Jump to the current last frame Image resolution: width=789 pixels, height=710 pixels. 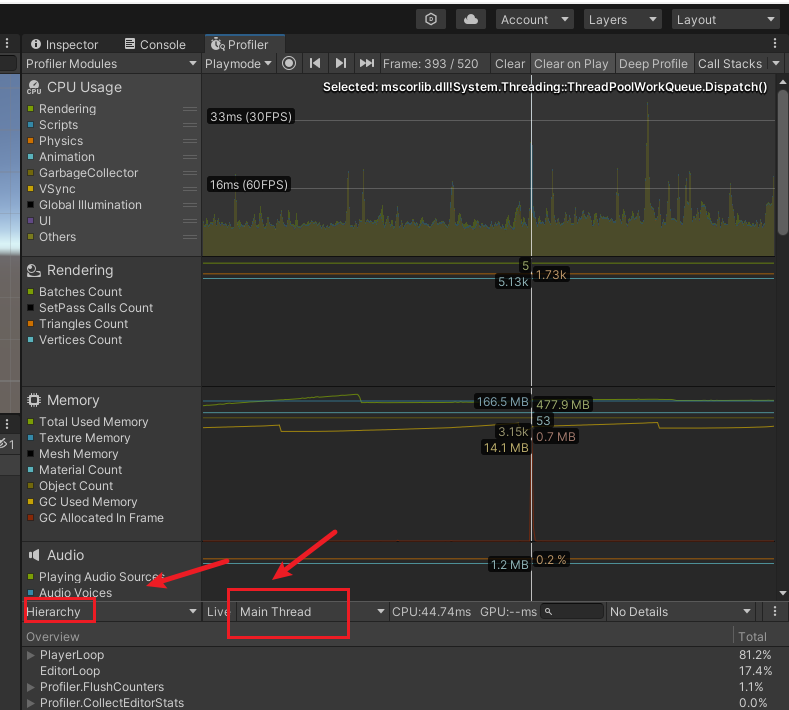[366, 63]
